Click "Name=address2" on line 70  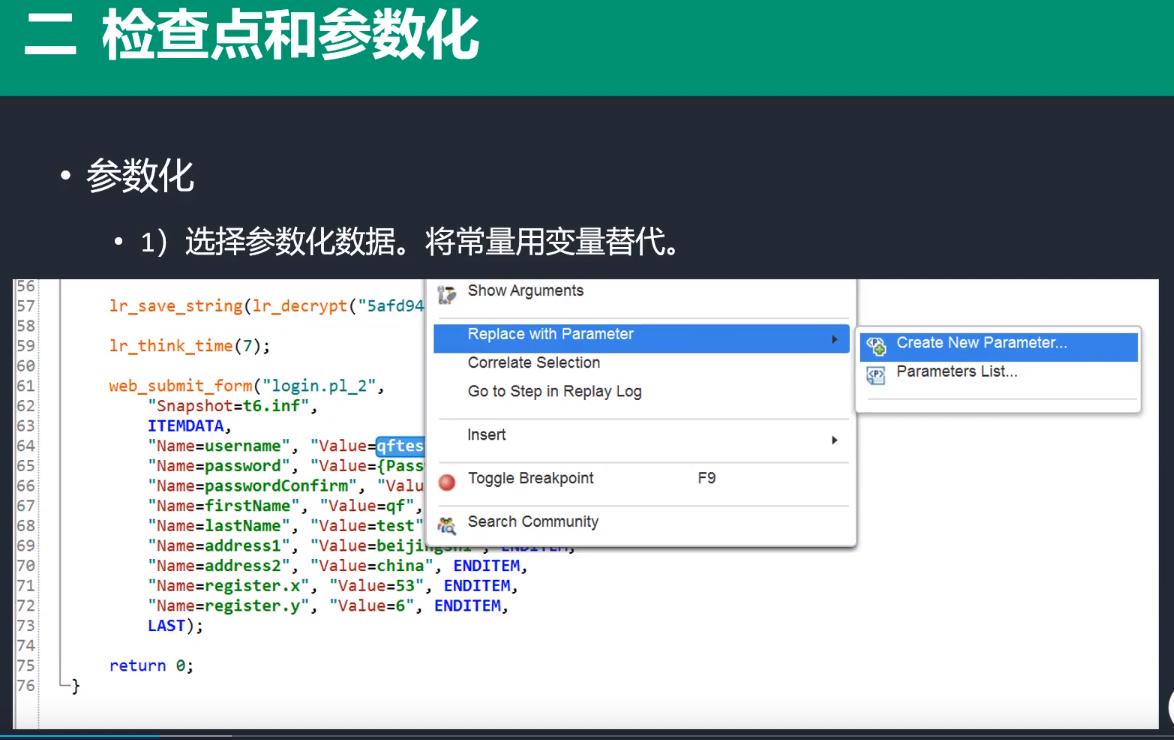(219, 565)
